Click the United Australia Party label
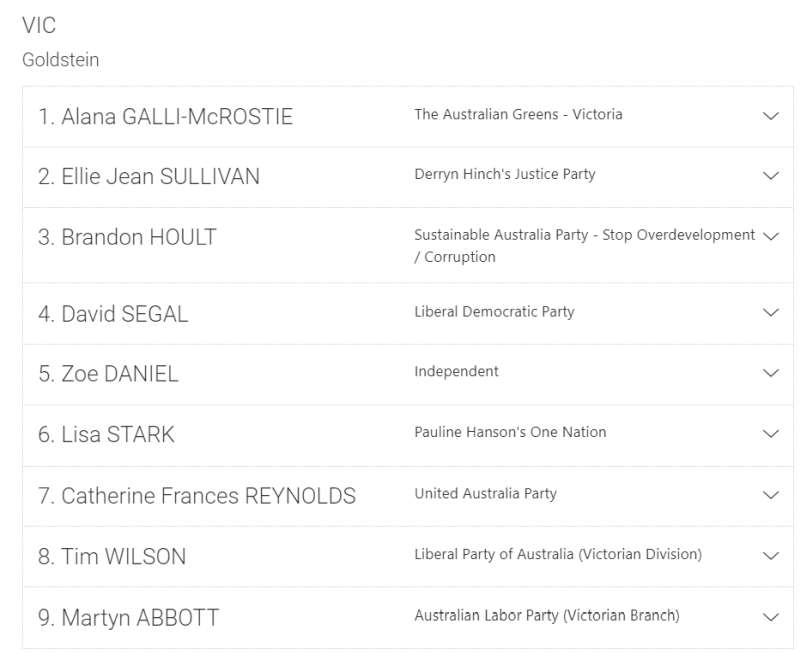Screen dimensions: 800x654 485,493
